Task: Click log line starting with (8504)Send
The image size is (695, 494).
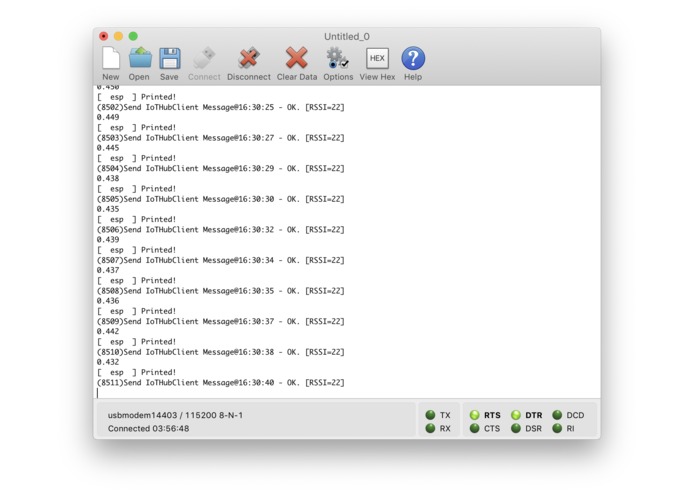Action: point(220,168)
